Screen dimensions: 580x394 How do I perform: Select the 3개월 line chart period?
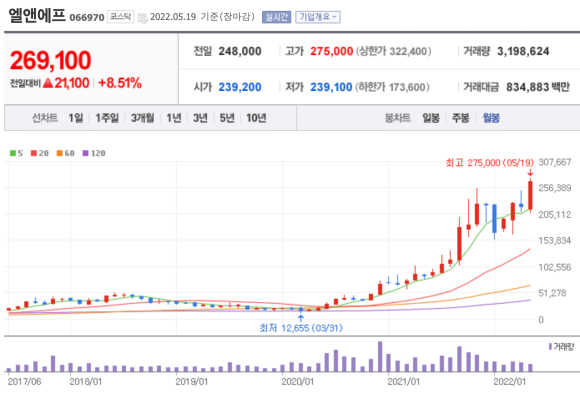[x=142, y=118]
